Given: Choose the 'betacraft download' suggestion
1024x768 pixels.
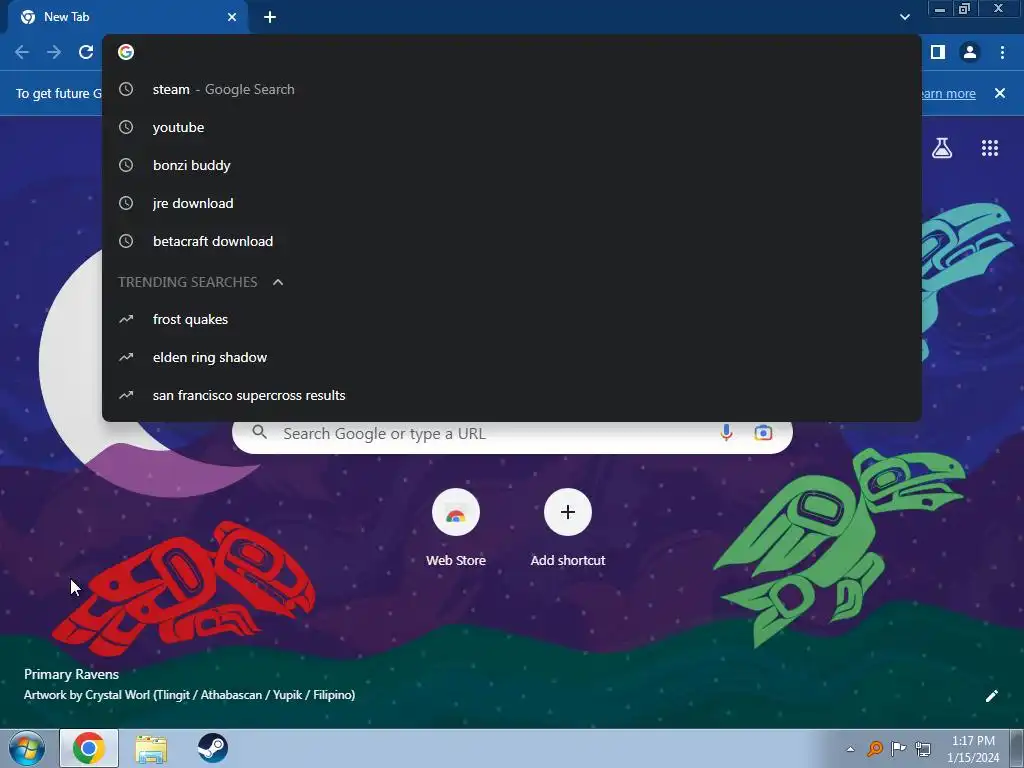Looking at the screenshot, I should (x=512, y=241).
